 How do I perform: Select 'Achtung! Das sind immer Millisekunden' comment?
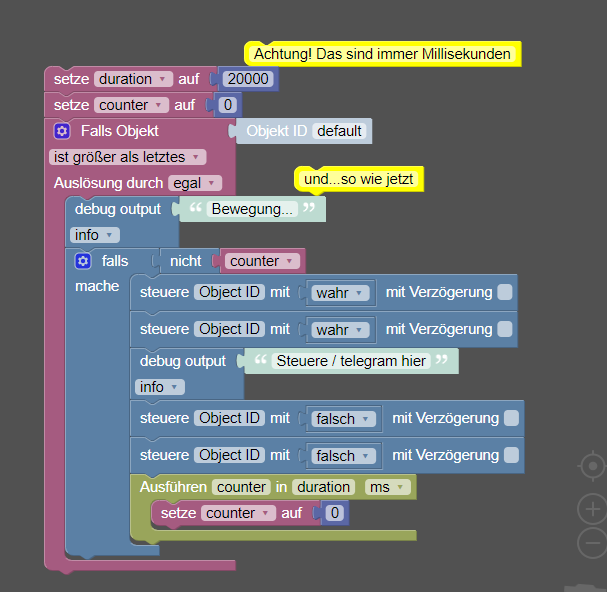coord(382,54)
